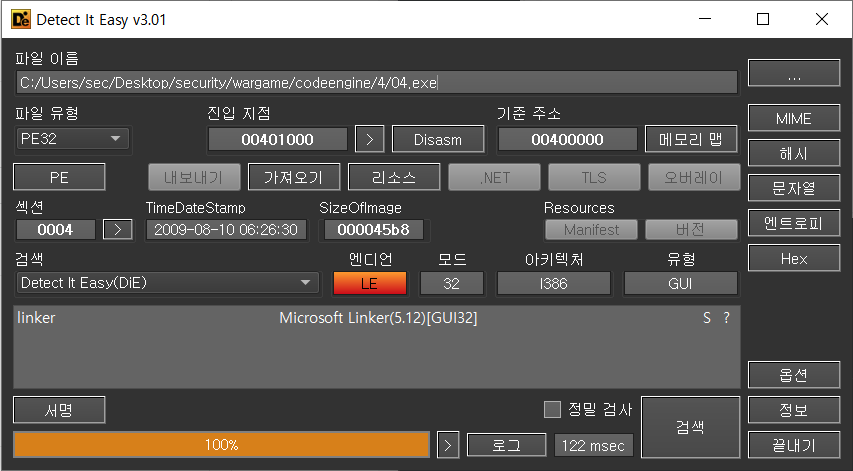Screen dimensions: 853x471
Task: Click the 버전 (version) resources button
Action: (691, 230)
